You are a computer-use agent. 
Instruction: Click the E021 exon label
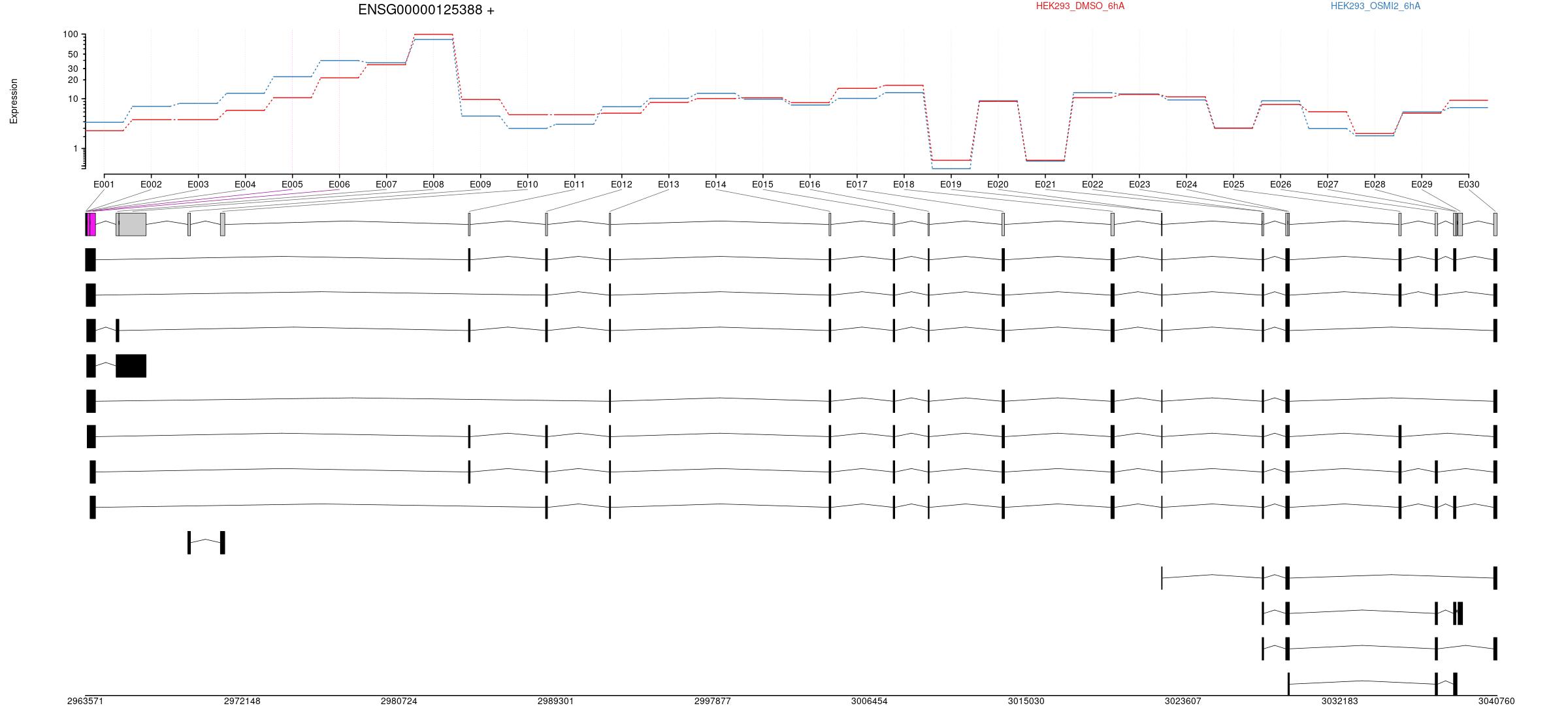[x=1045, y=184]
